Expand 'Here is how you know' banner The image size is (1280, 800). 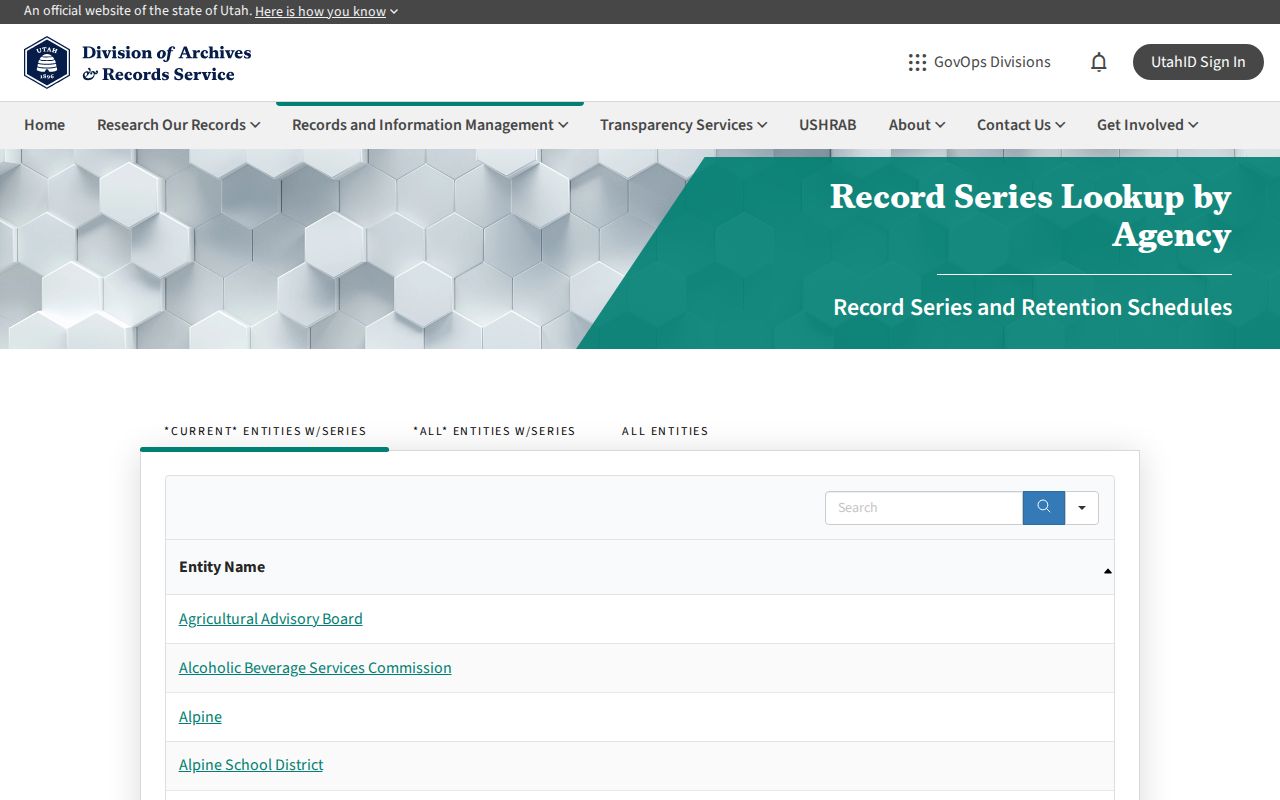326,11
